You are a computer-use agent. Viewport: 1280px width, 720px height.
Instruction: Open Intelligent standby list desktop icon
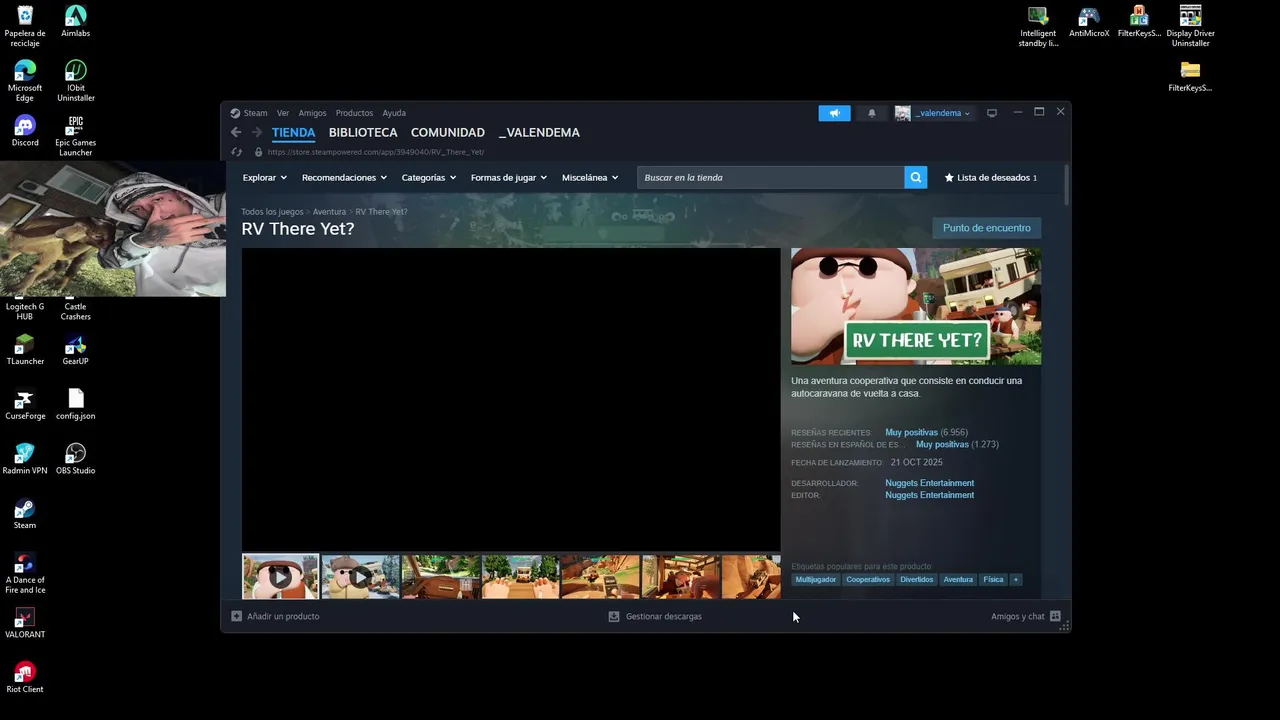pyautogui.click(x=1038, y=26)
